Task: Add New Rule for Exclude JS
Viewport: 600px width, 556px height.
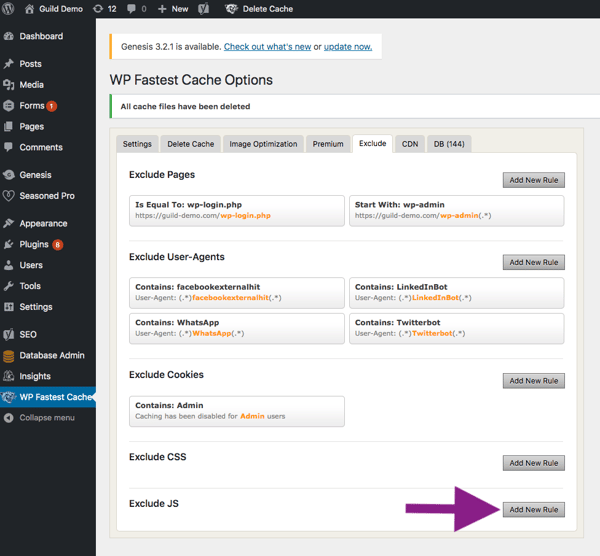Action: click(x=533, y=510)
